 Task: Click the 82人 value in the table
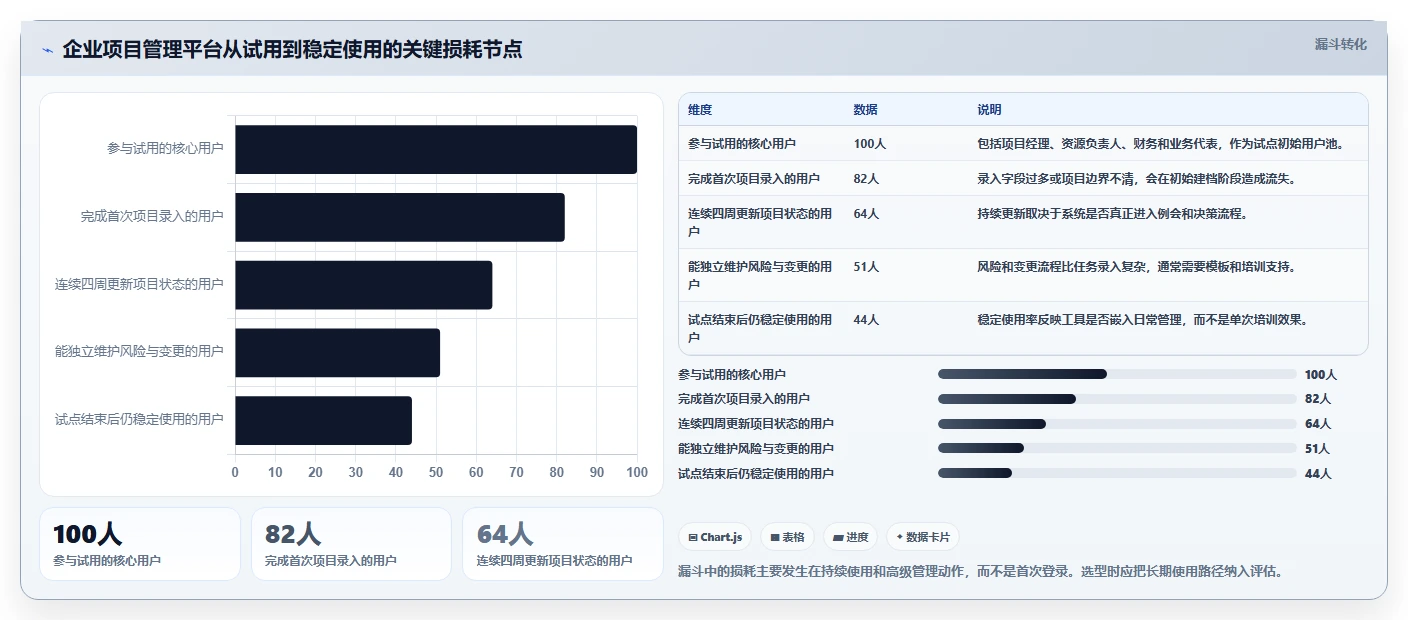(x=867, y=179)
